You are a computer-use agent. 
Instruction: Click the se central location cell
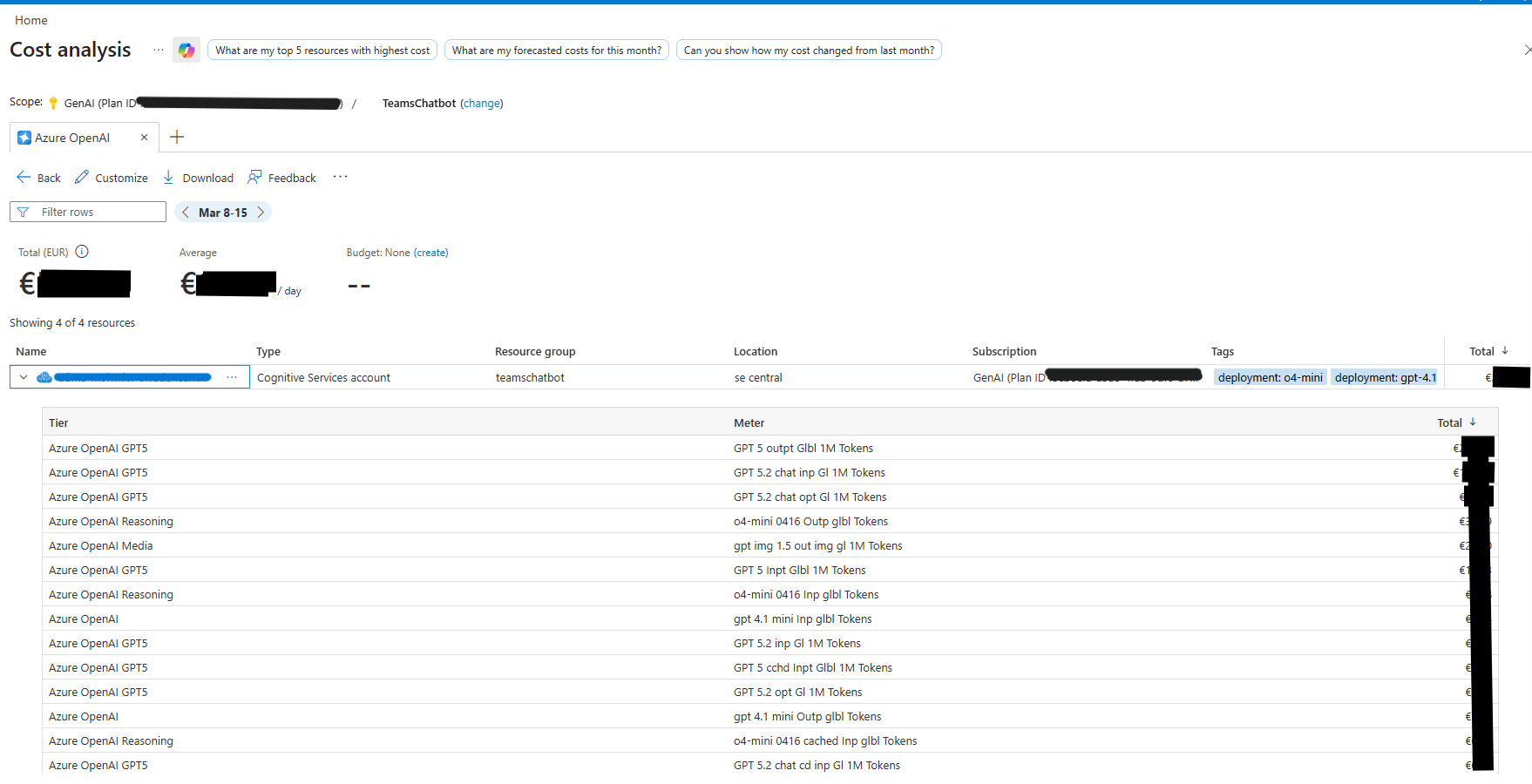click(758, 377)
